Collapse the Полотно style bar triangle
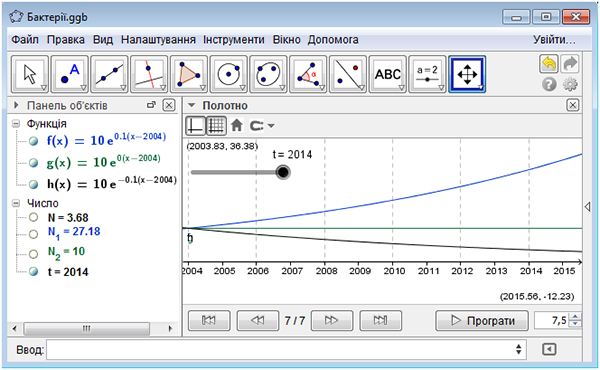 191,105
